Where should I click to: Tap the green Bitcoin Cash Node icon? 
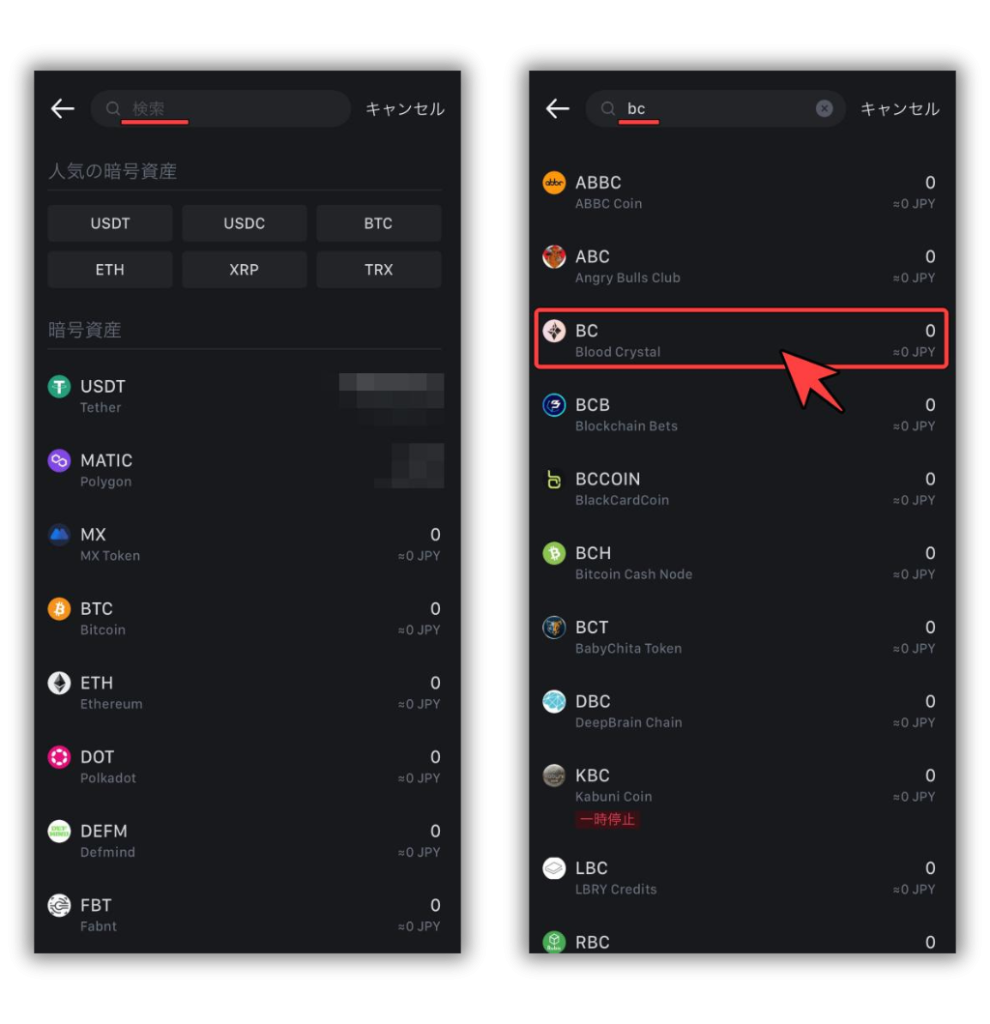[554, 553]
